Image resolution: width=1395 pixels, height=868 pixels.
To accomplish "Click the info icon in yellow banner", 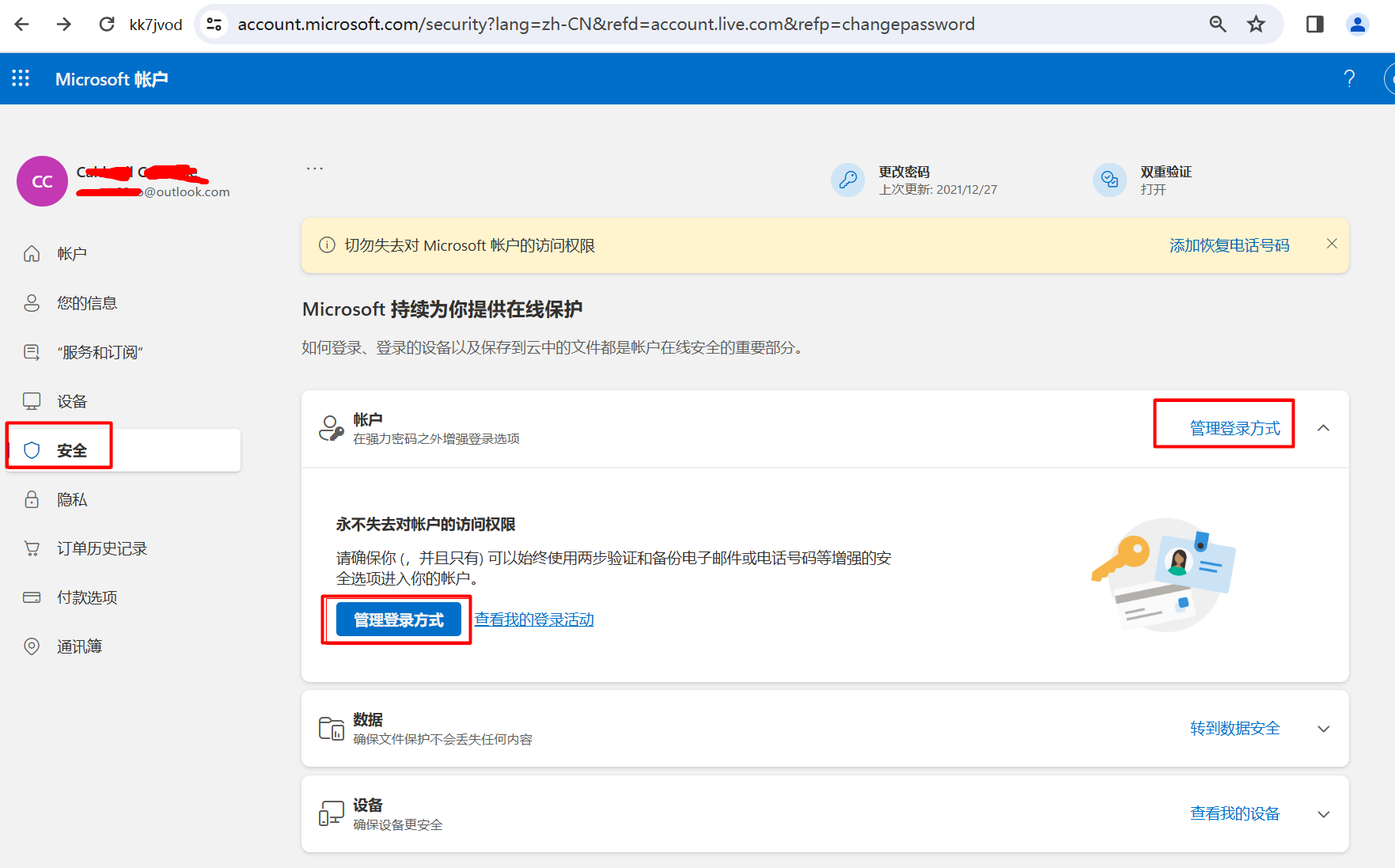I will click(327, 245).
